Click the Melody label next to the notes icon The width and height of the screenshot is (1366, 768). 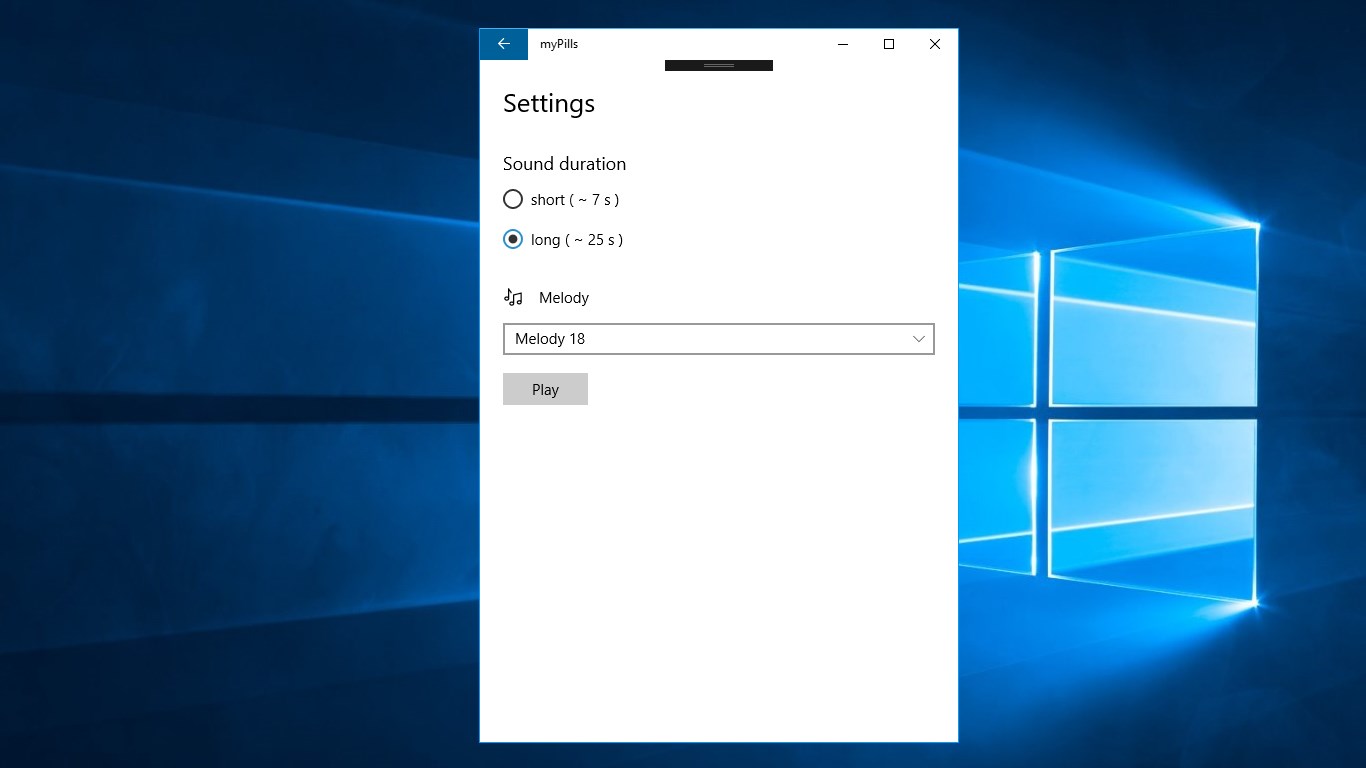pos(563,297)
